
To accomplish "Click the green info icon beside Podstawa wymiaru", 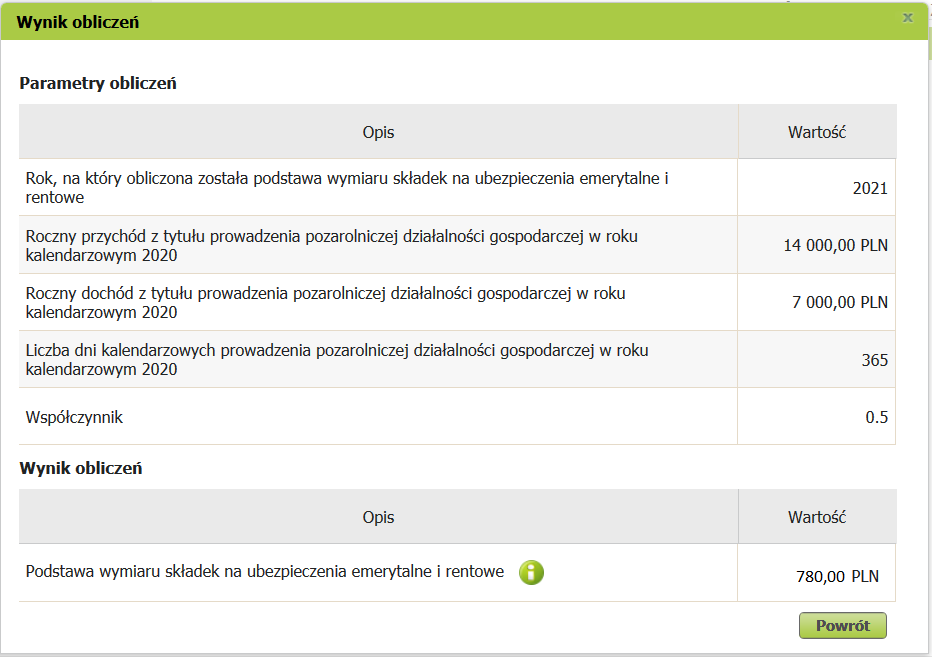I will pyautogui.click(x=532, y=572).
